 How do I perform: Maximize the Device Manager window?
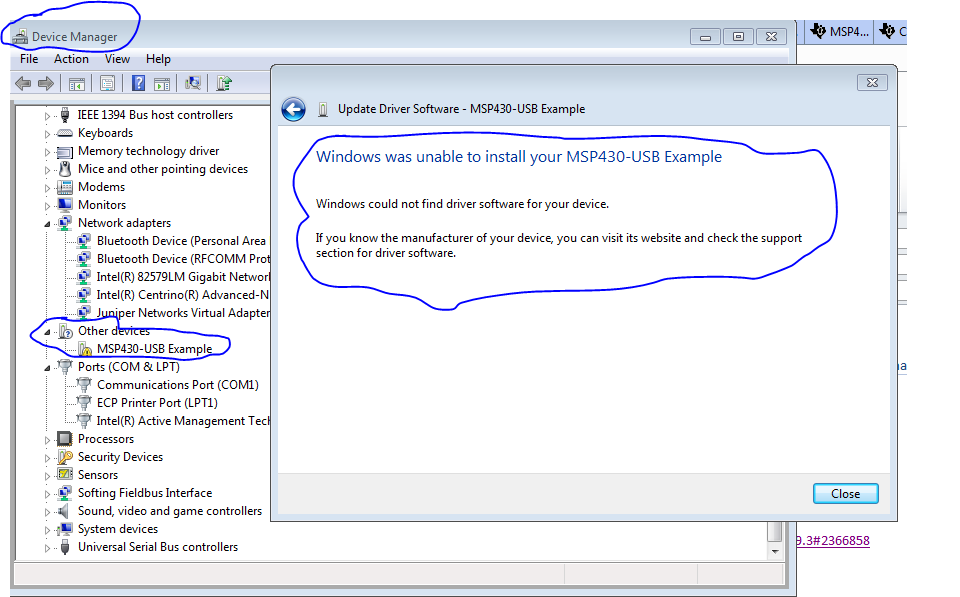(738, 37)
